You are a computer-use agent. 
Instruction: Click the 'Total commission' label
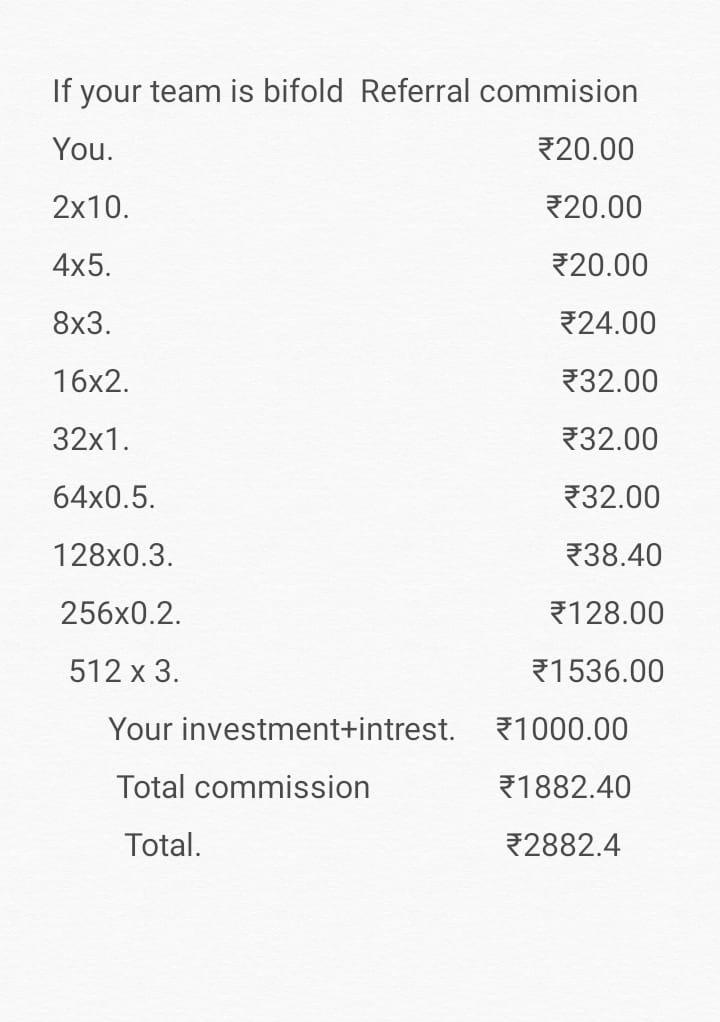pos(243,788)
